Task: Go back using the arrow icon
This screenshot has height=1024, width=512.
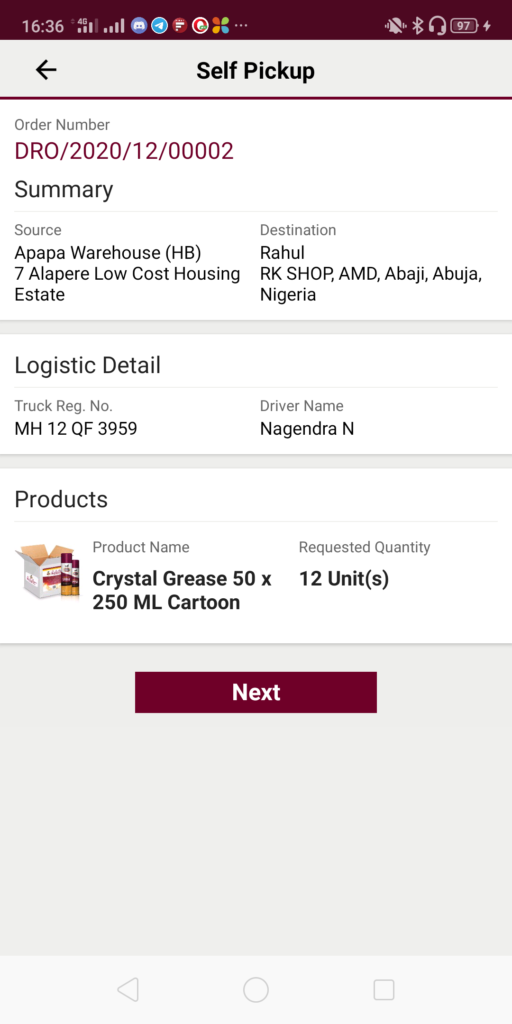Action: click(46, 70)
